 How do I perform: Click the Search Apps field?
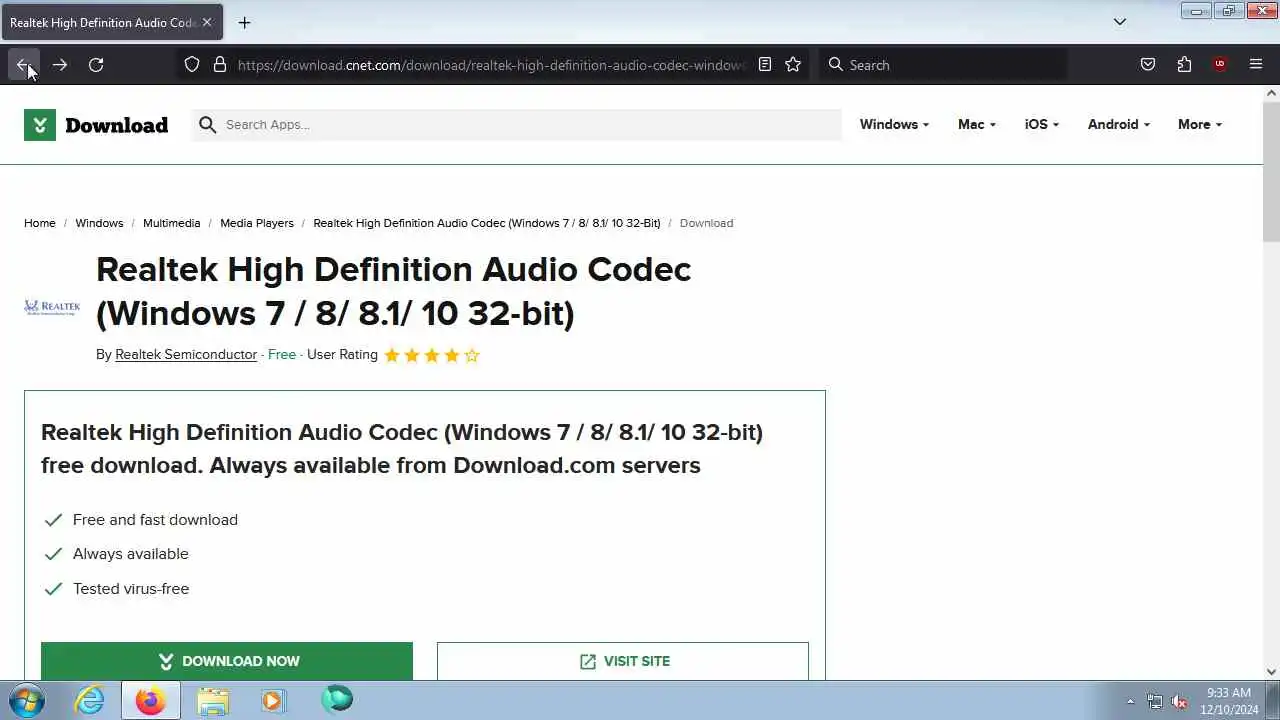pyautogui.click(x=516, y=125)
